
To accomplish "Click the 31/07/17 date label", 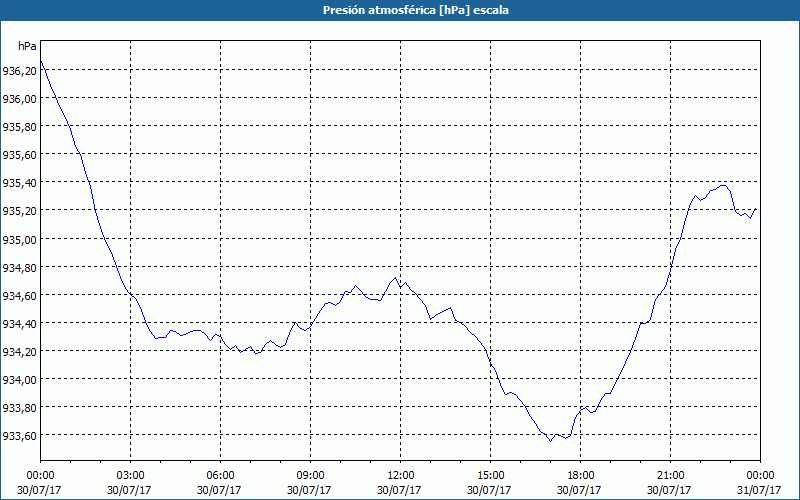I will 759,490.
